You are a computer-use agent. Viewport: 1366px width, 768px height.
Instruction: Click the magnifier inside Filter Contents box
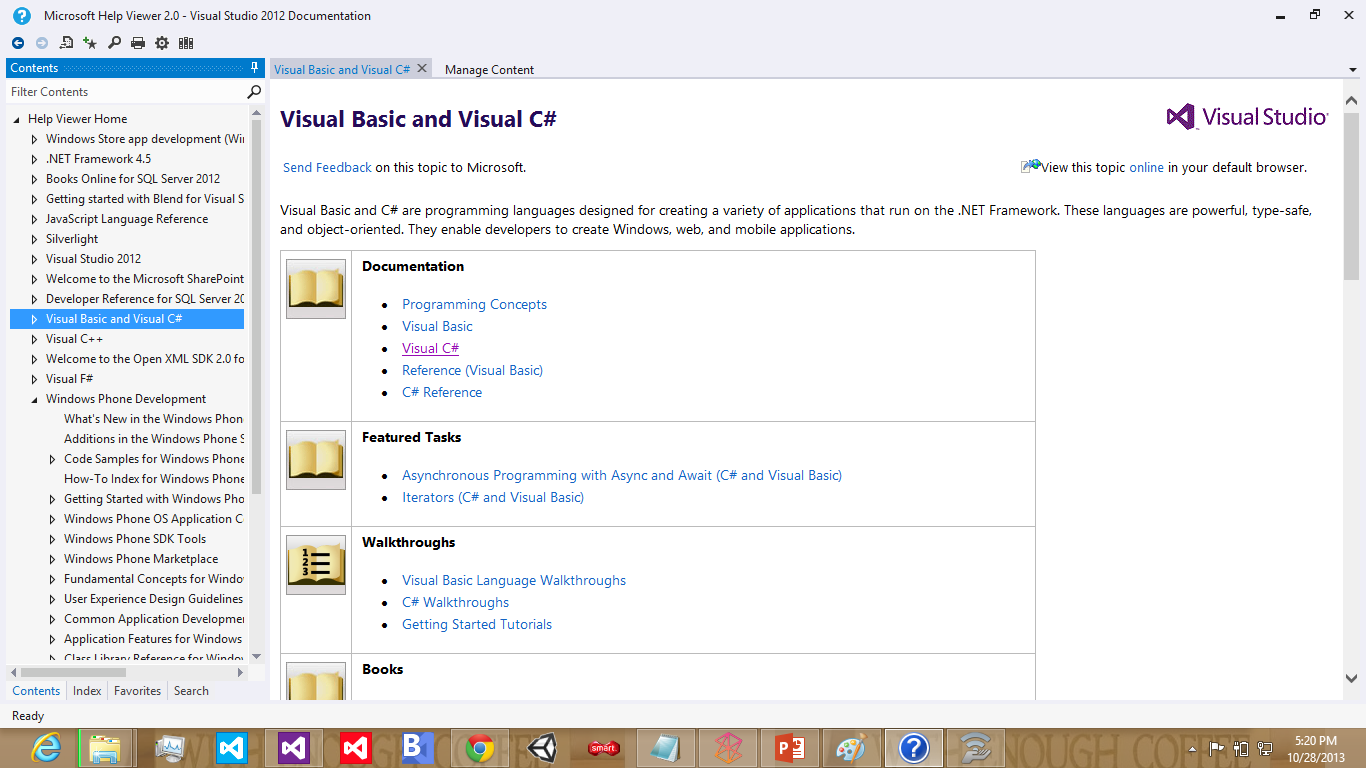pyautogui.click(x=253, y=91)
